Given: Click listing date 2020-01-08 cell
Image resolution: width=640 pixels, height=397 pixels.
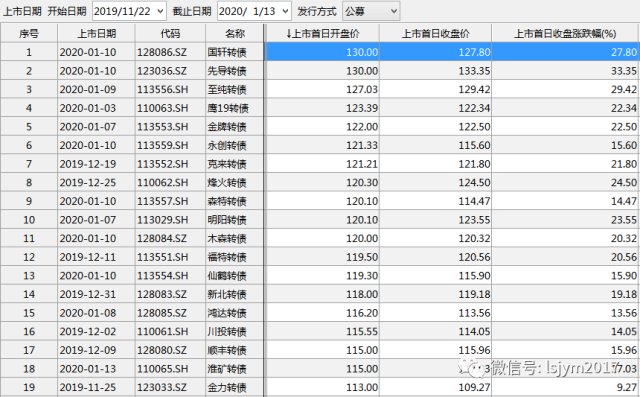Looking at the screenshot, I should pos(96,313).
